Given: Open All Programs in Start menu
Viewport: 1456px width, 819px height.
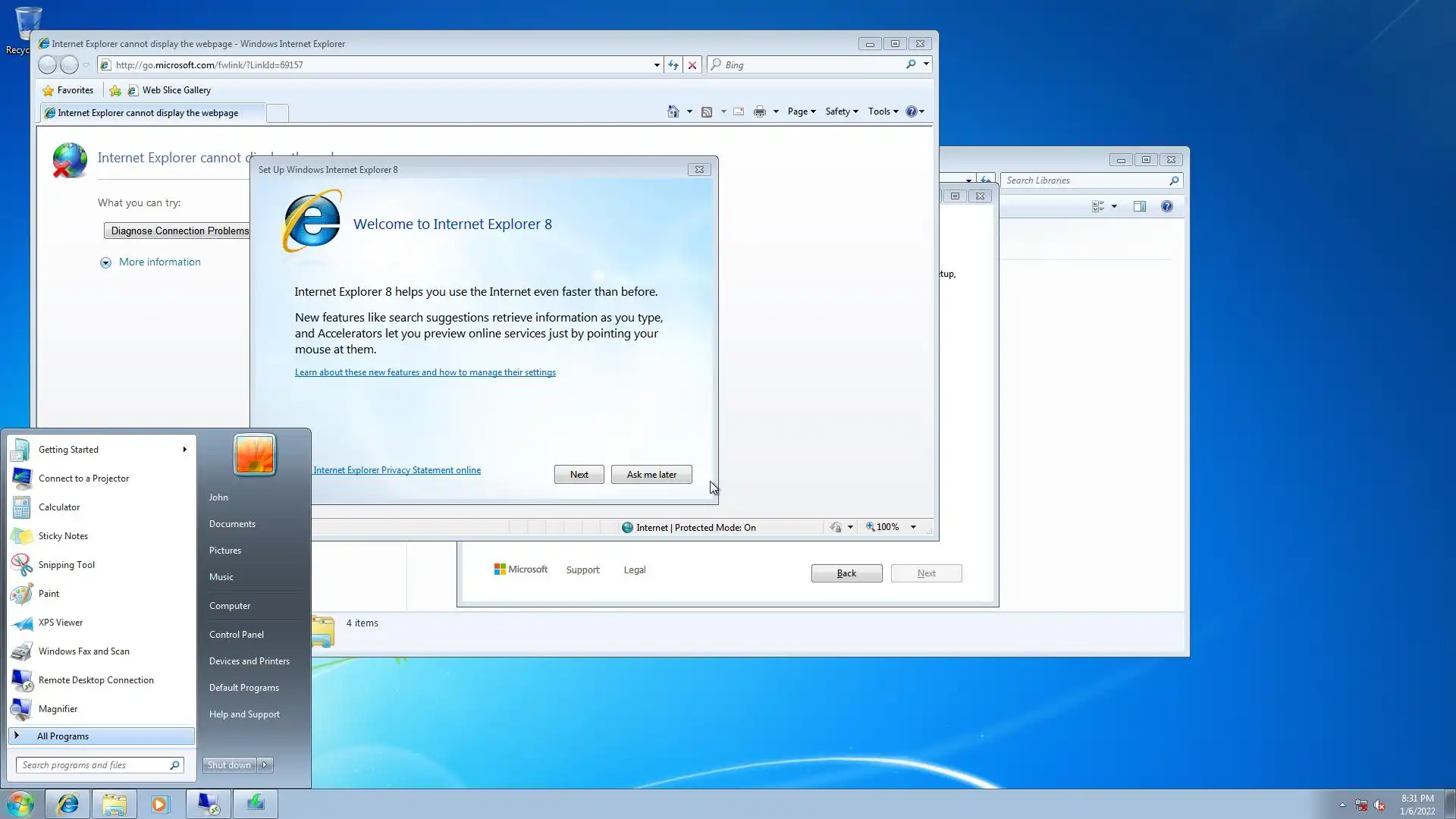Looking at the screenshot, I should pos(63,736).
